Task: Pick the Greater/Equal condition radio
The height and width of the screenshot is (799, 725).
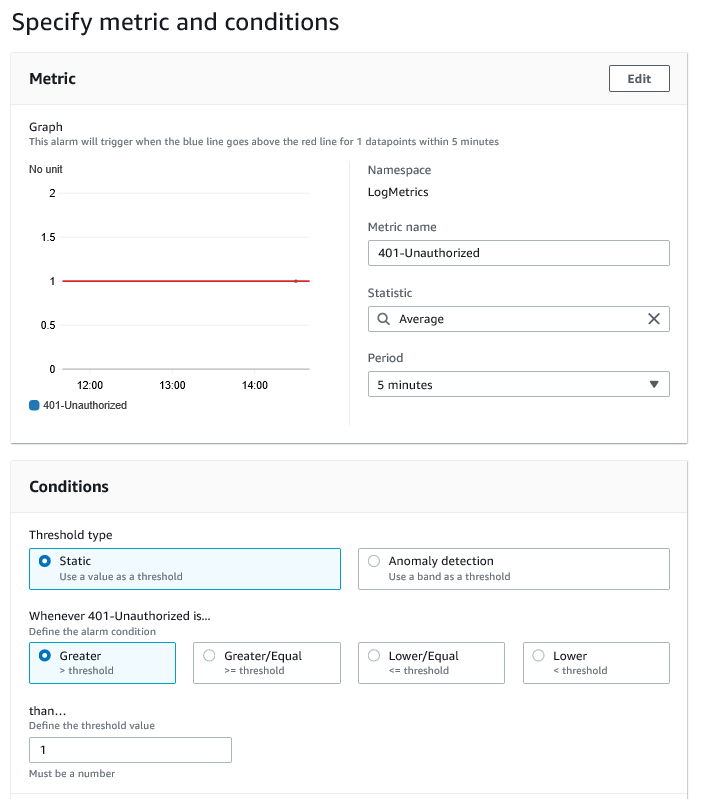Action: pyautogui.click(x=209, y=656)
